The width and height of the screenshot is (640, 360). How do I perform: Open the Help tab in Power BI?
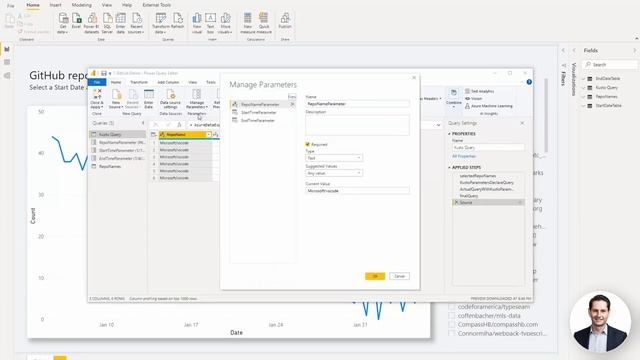(127, 5)
